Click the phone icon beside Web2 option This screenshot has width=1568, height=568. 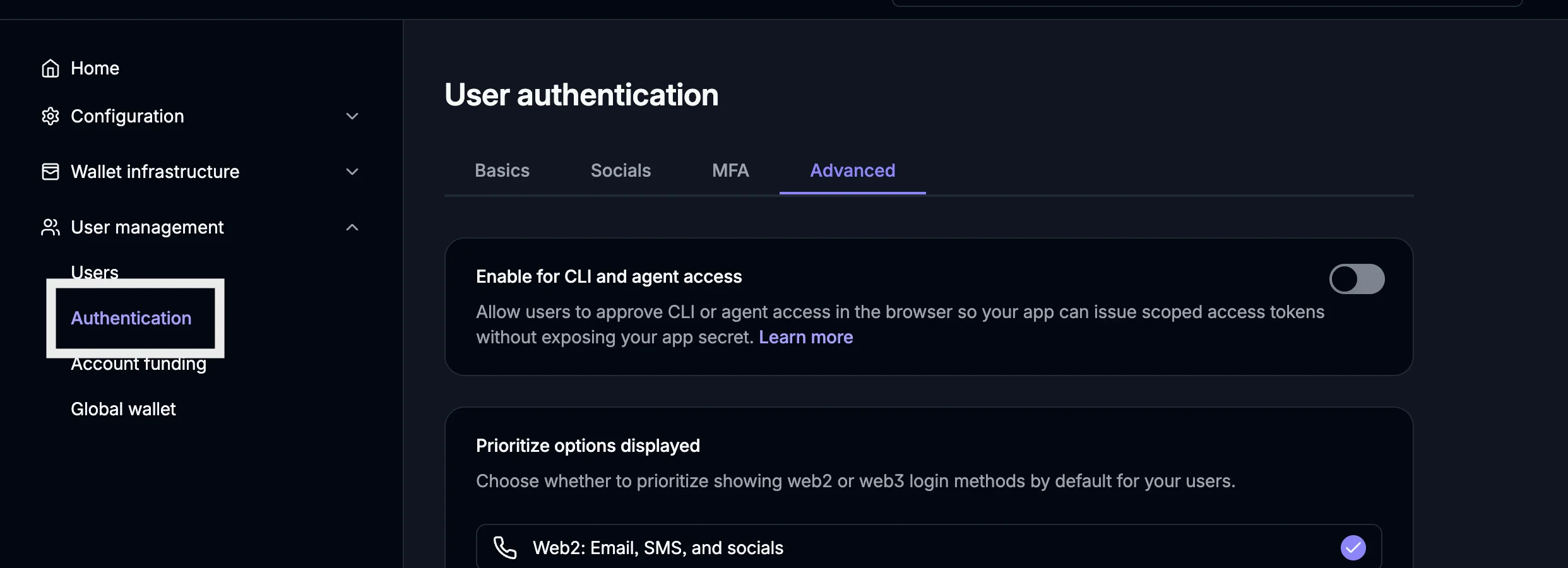[505, 548]
